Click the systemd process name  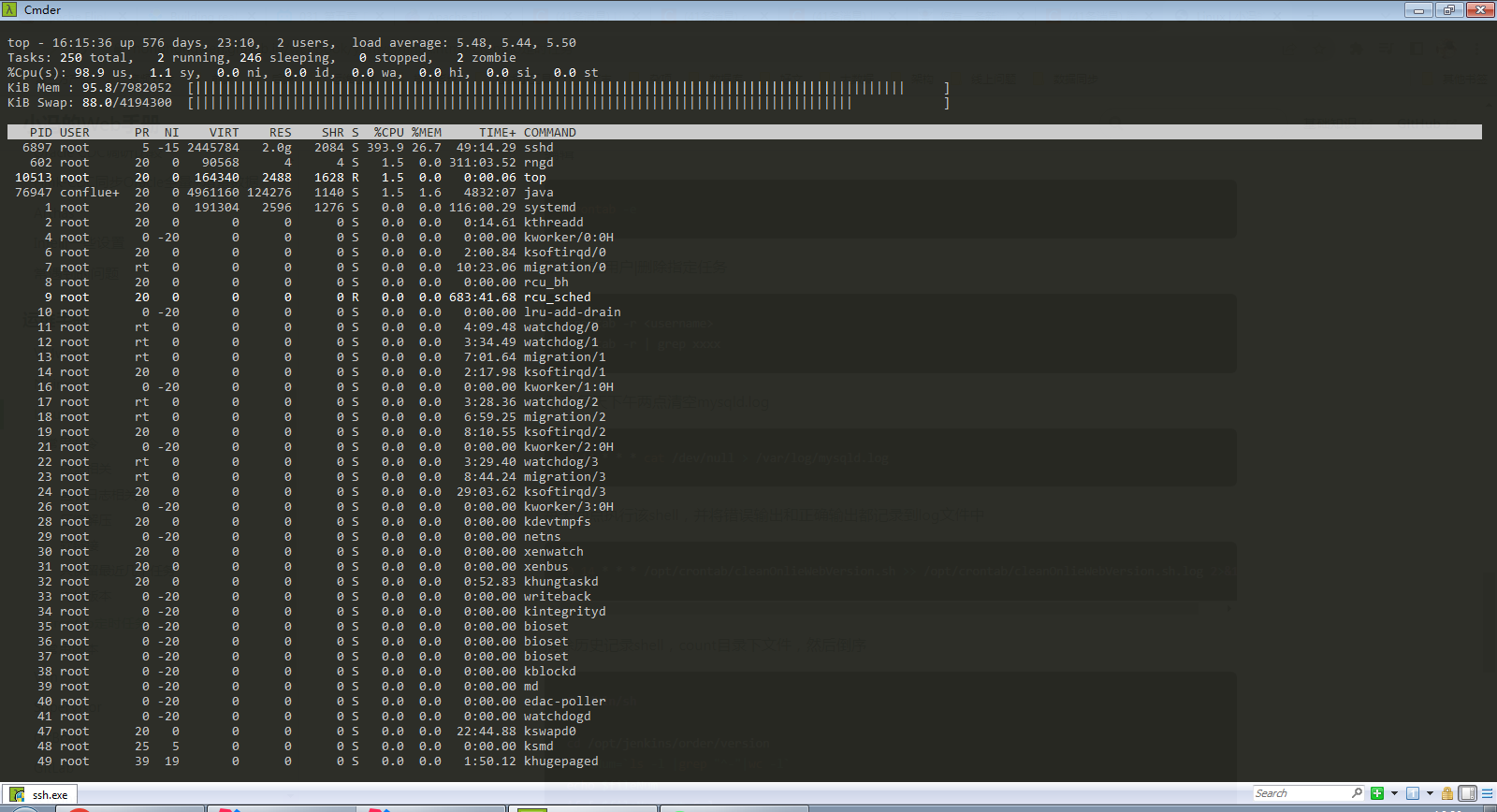[x=550, y=208]
